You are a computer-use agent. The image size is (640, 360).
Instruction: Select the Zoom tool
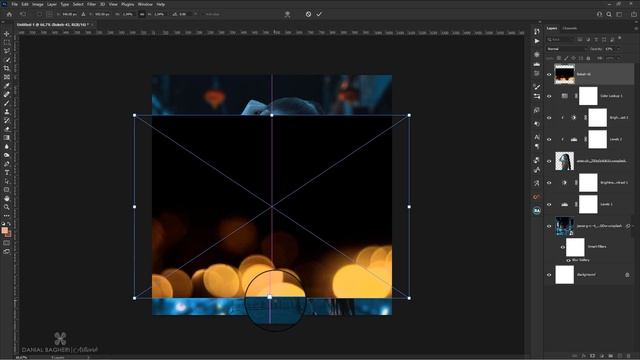[7, 207]
